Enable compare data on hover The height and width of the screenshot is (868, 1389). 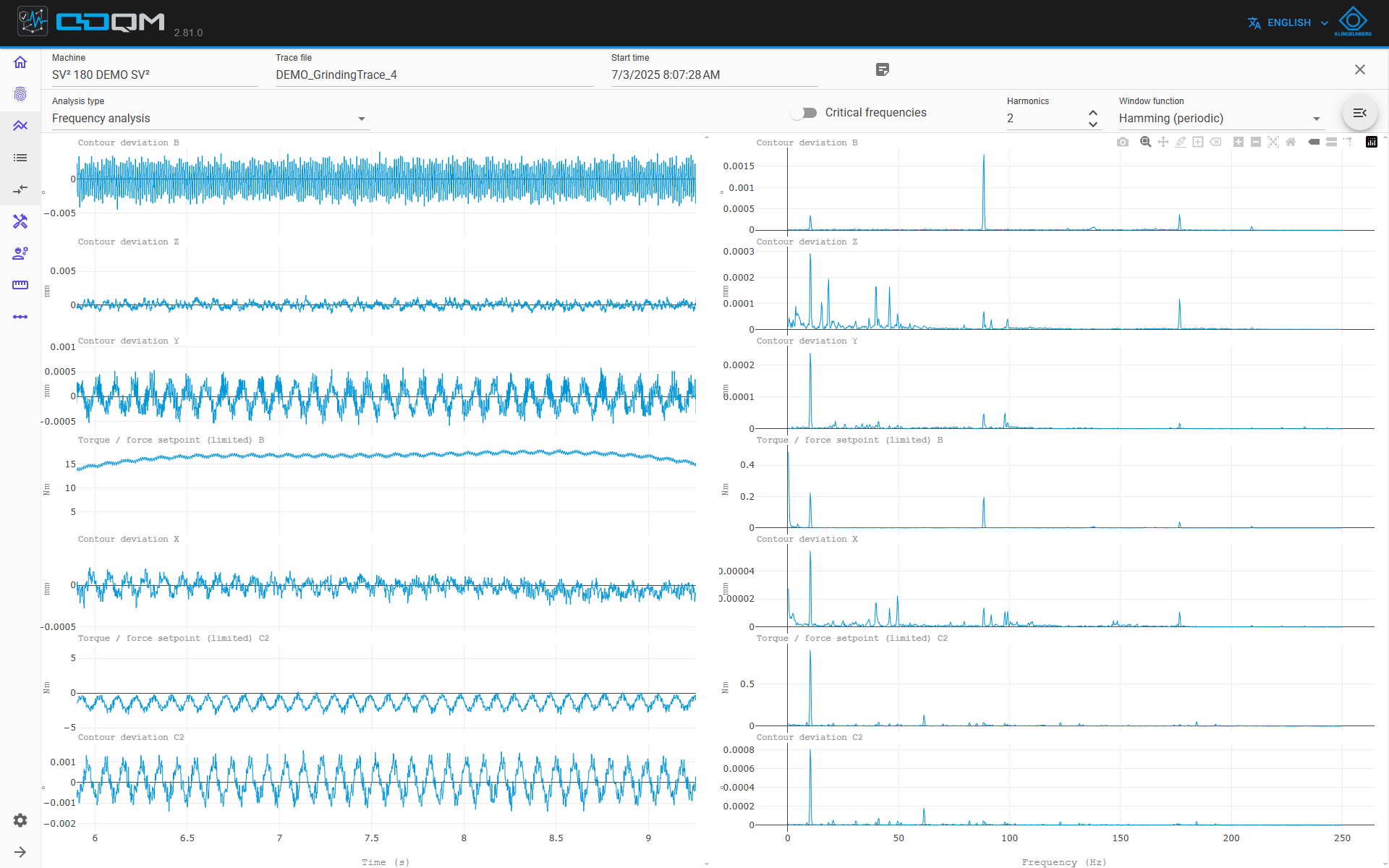(1331, 142)
